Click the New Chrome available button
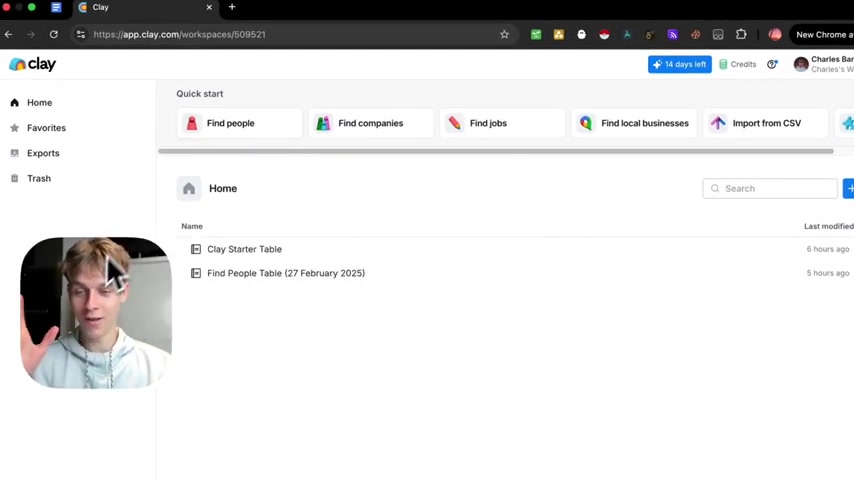The height and width of the screenshot is (480, 854). 822,34
